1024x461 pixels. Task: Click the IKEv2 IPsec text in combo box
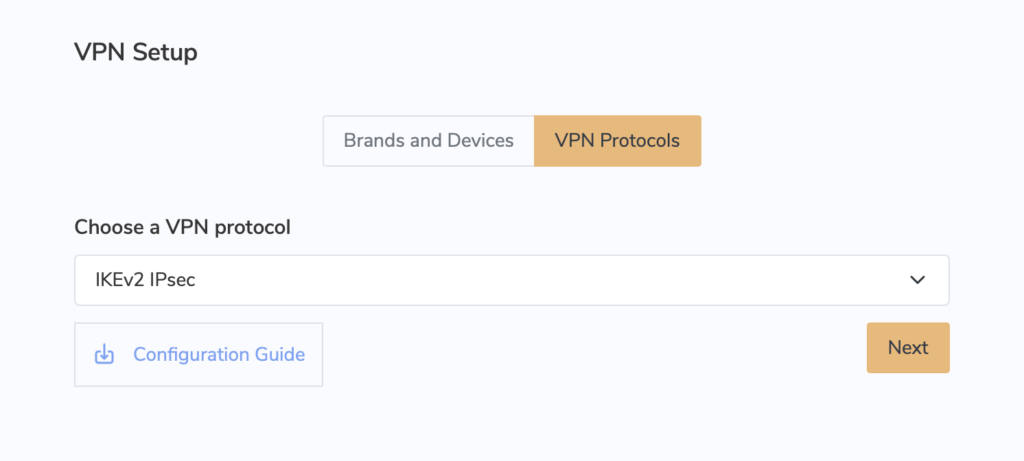pyautogui.click(x=146, y=280)
